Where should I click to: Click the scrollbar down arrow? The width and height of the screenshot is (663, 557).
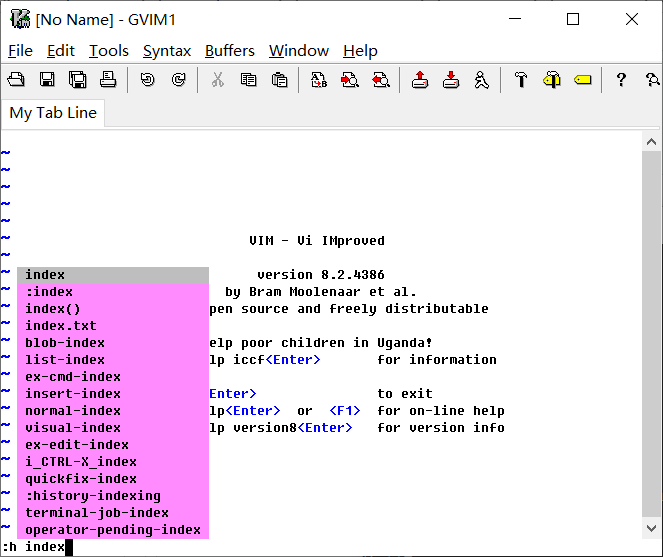(651, 528)
